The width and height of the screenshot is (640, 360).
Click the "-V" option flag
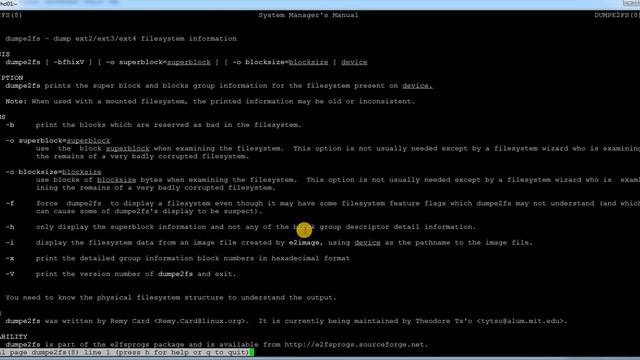click(10, 274)
